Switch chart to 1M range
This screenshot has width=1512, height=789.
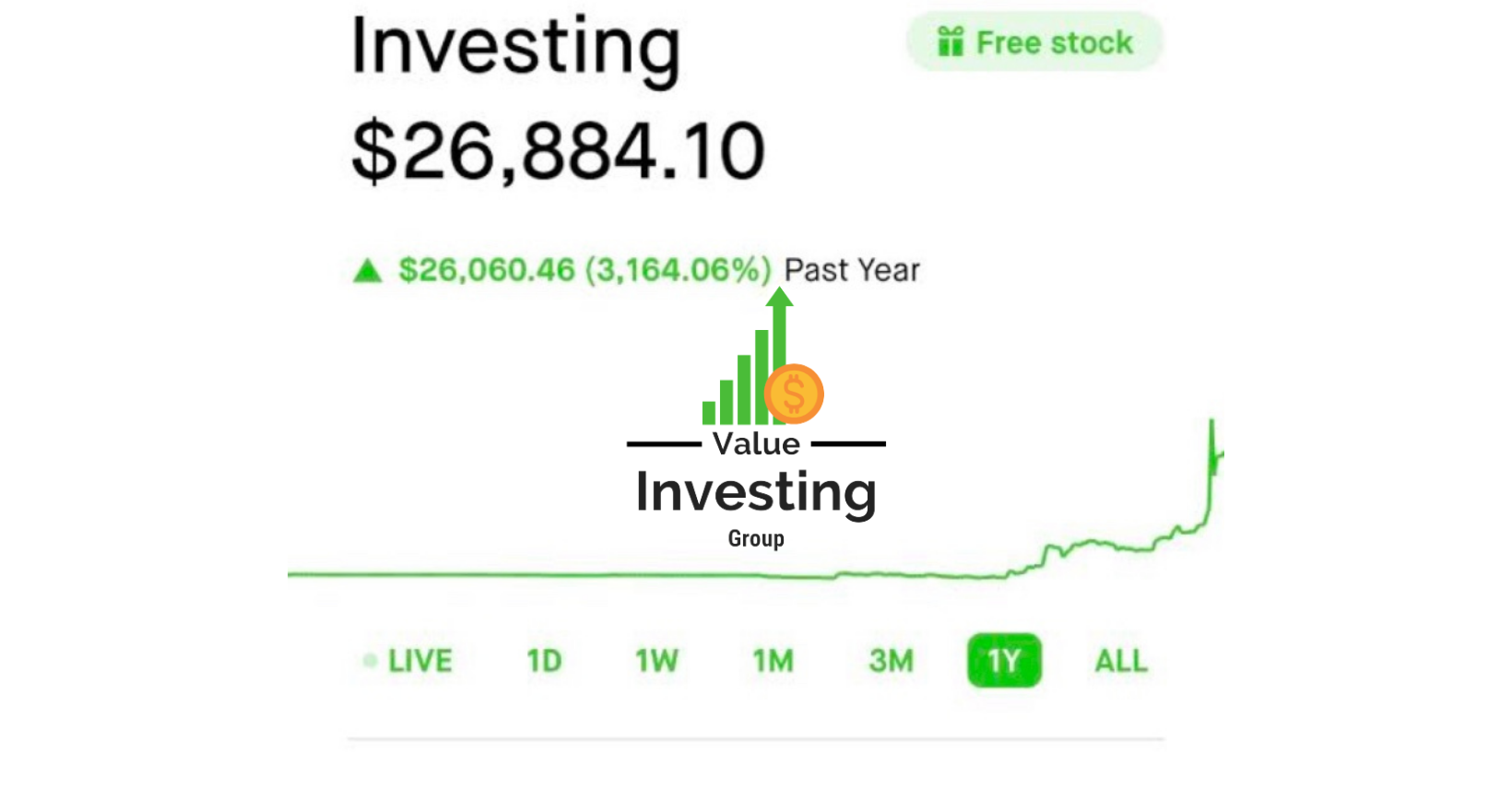tap(773, 661)
